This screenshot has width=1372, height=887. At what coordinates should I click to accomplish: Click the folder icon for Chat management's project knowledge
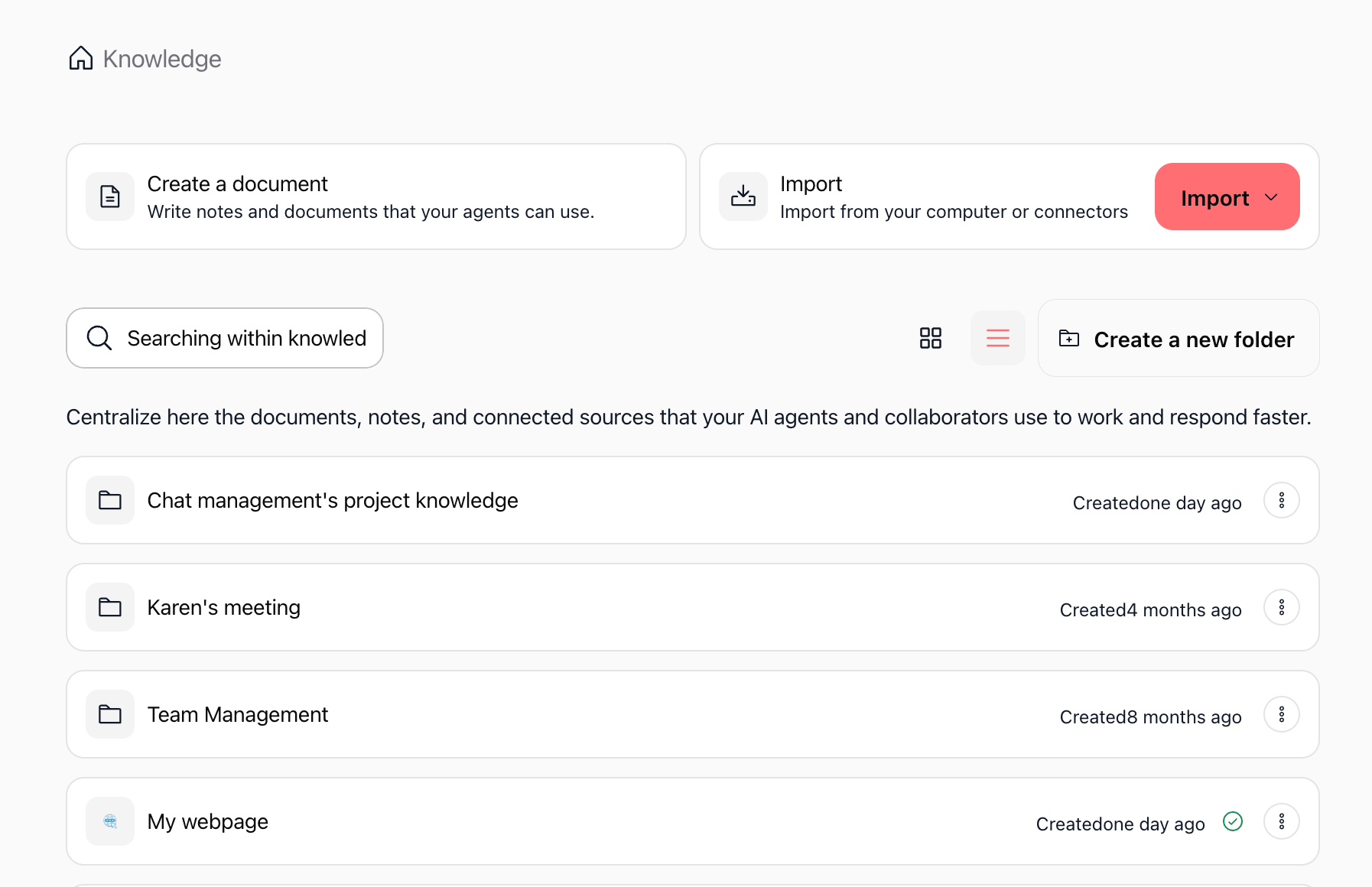(110, 500)
